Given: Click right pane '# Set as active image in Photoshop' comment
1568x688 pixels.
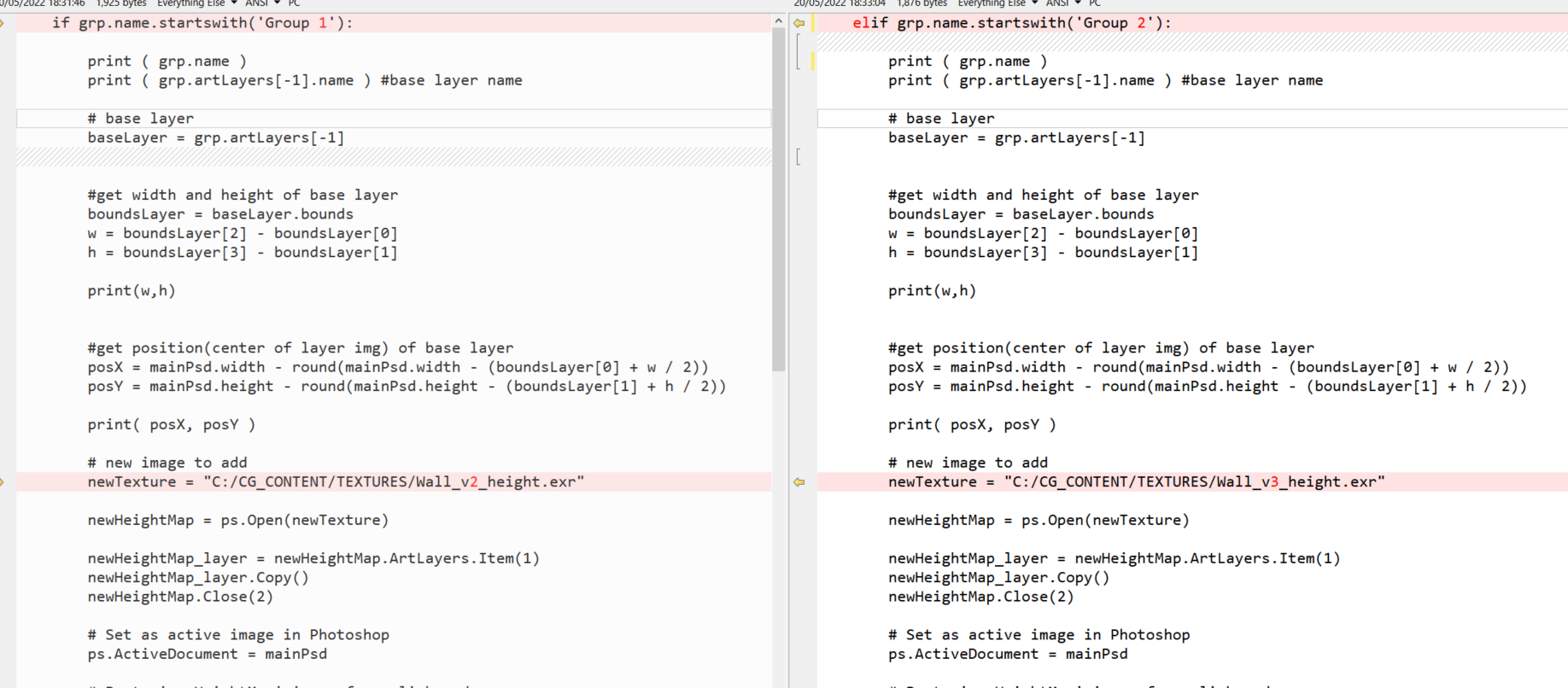Looking at the screenshot, I should [x=1039, y=635].
